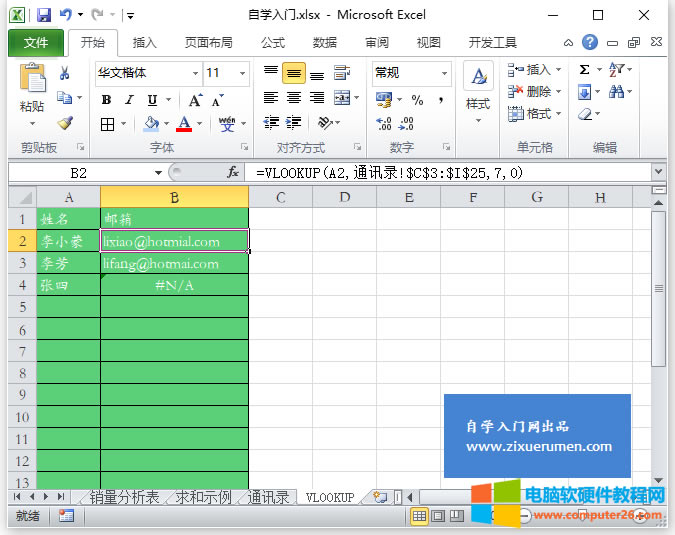Expand the Name Box dropdown arrow
This screenshot has height=535, width=675.
tap(158, 172)
